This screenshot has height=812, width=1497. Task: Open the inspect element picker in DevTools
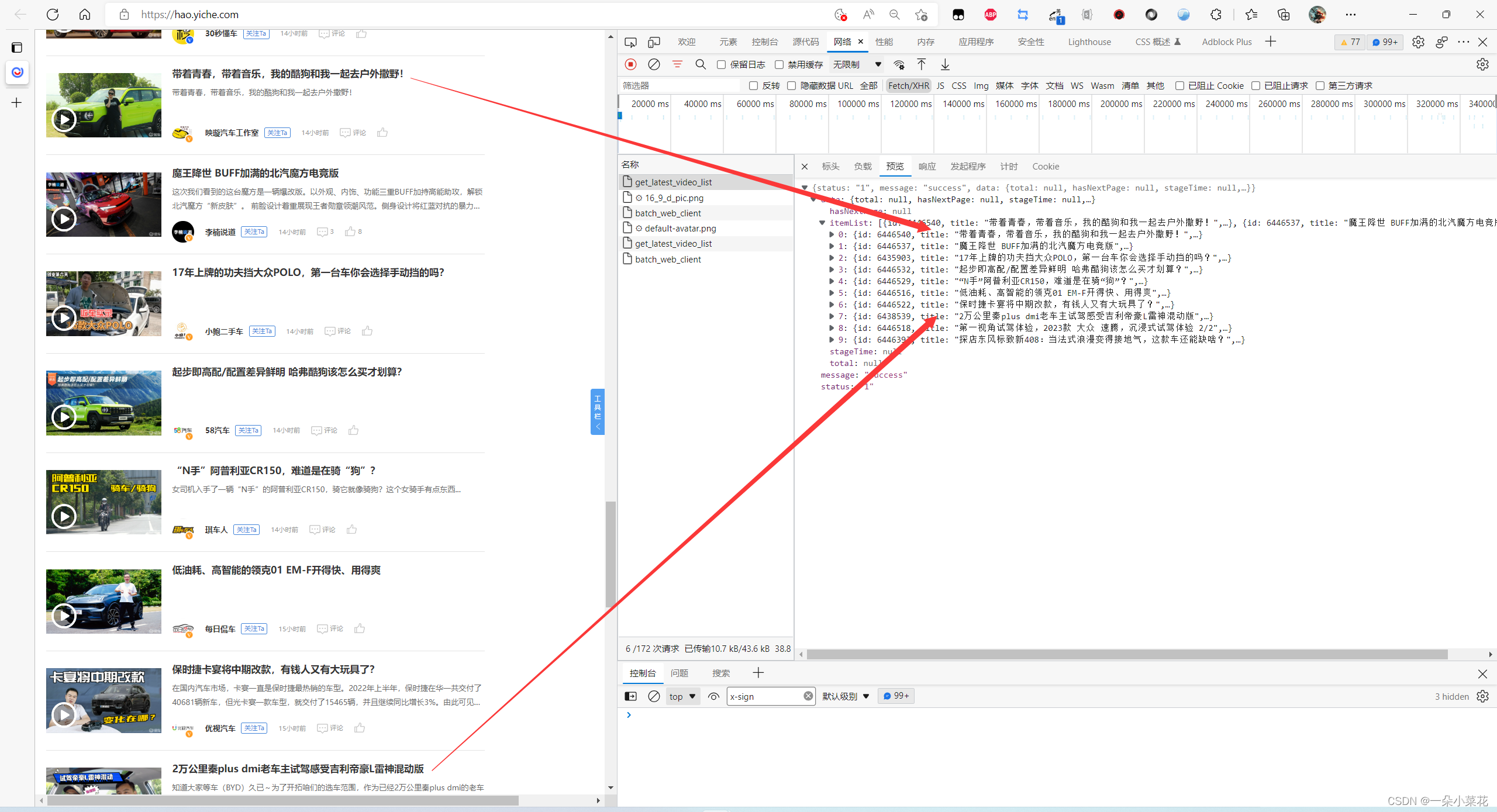click(630, 42)
